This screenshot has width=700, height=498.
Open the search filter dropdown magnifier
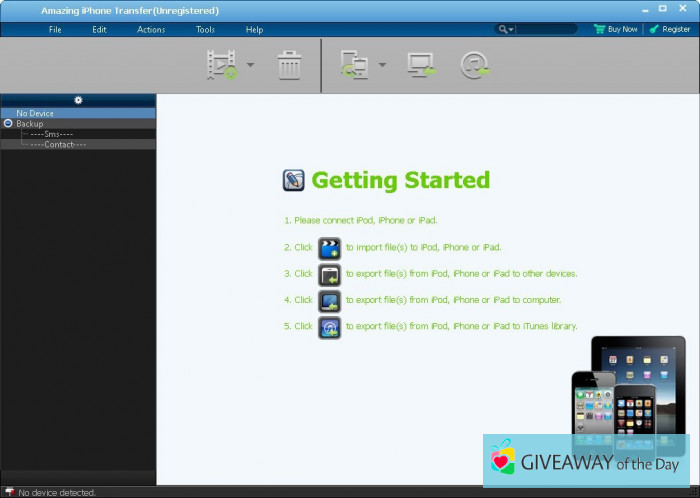(x=504, y=29)
